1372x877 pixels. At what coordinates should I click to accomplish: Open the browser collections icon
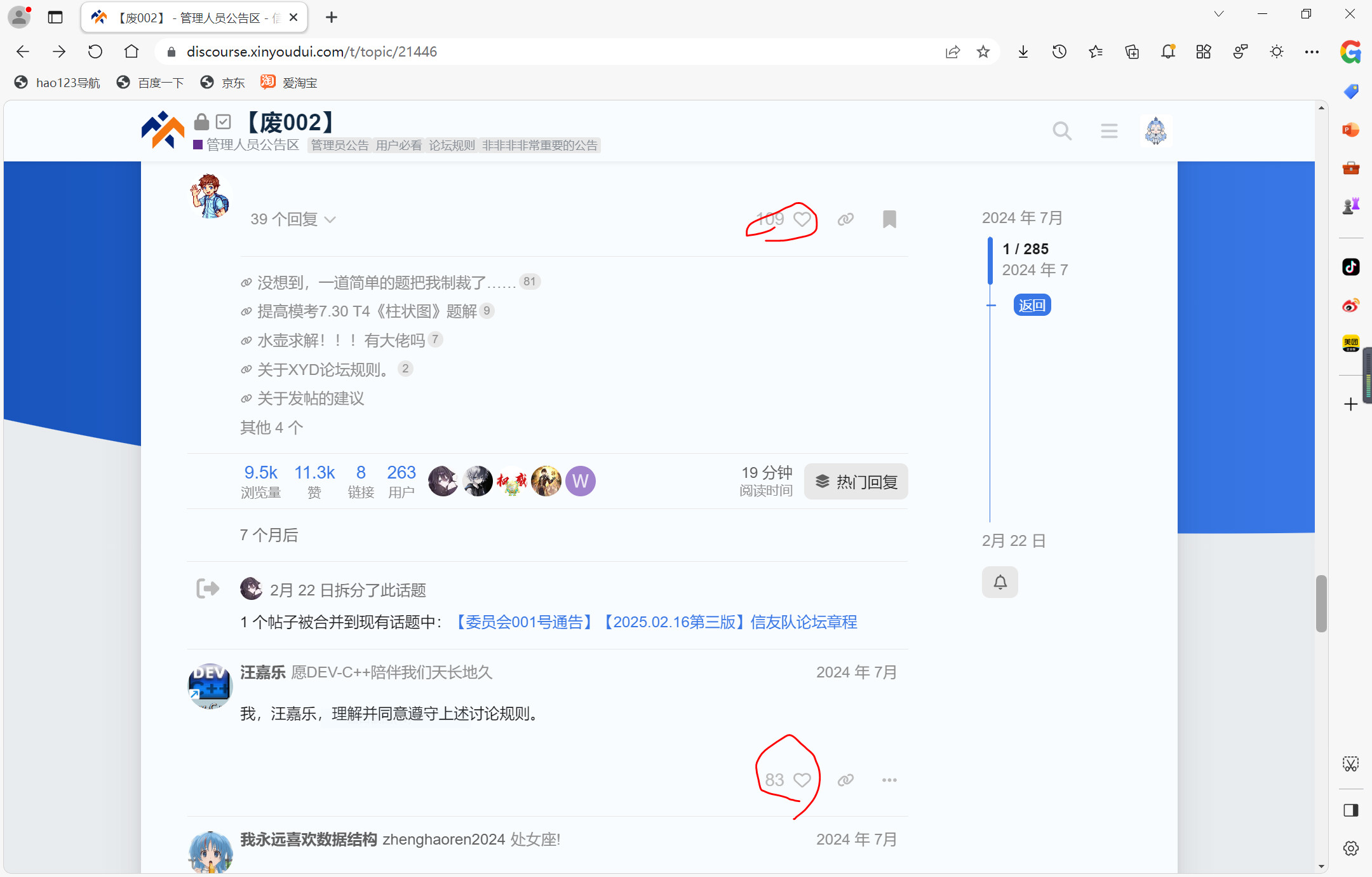(x=1132, y=51)
